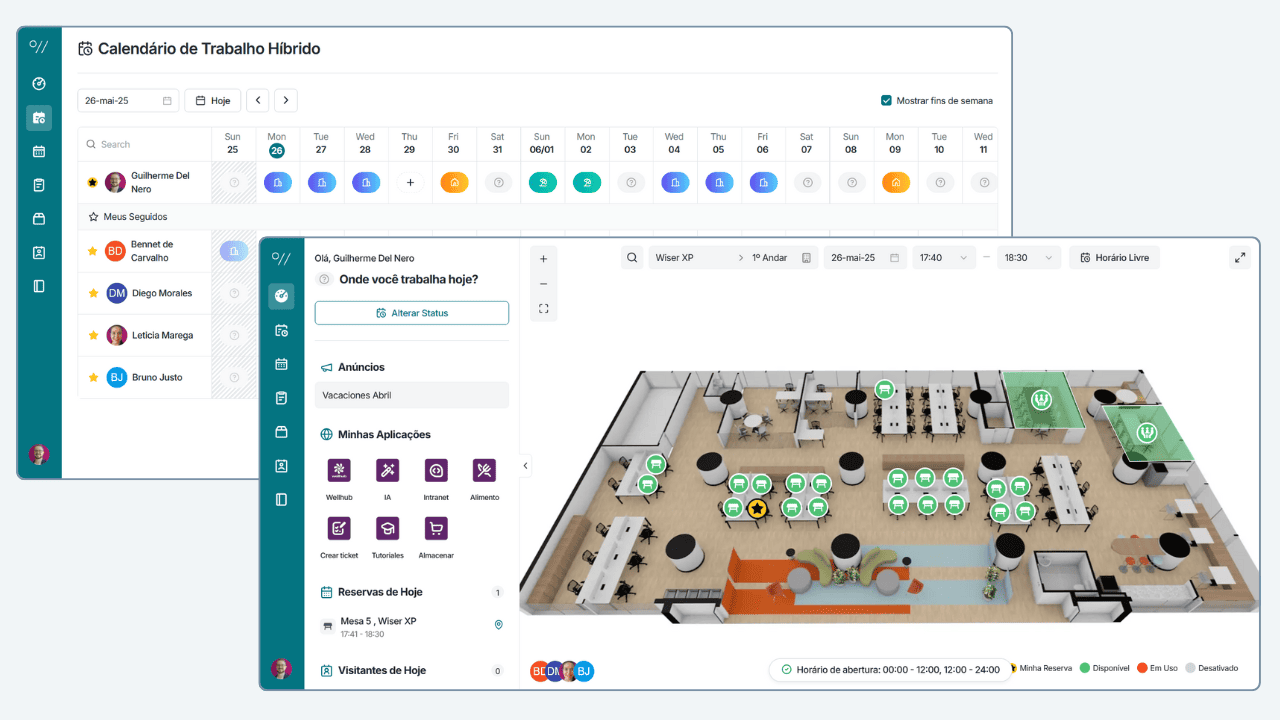This screenshot has width=1280, height=720.
Task: Collapse the left panel with the chevron
Action: 526,466
